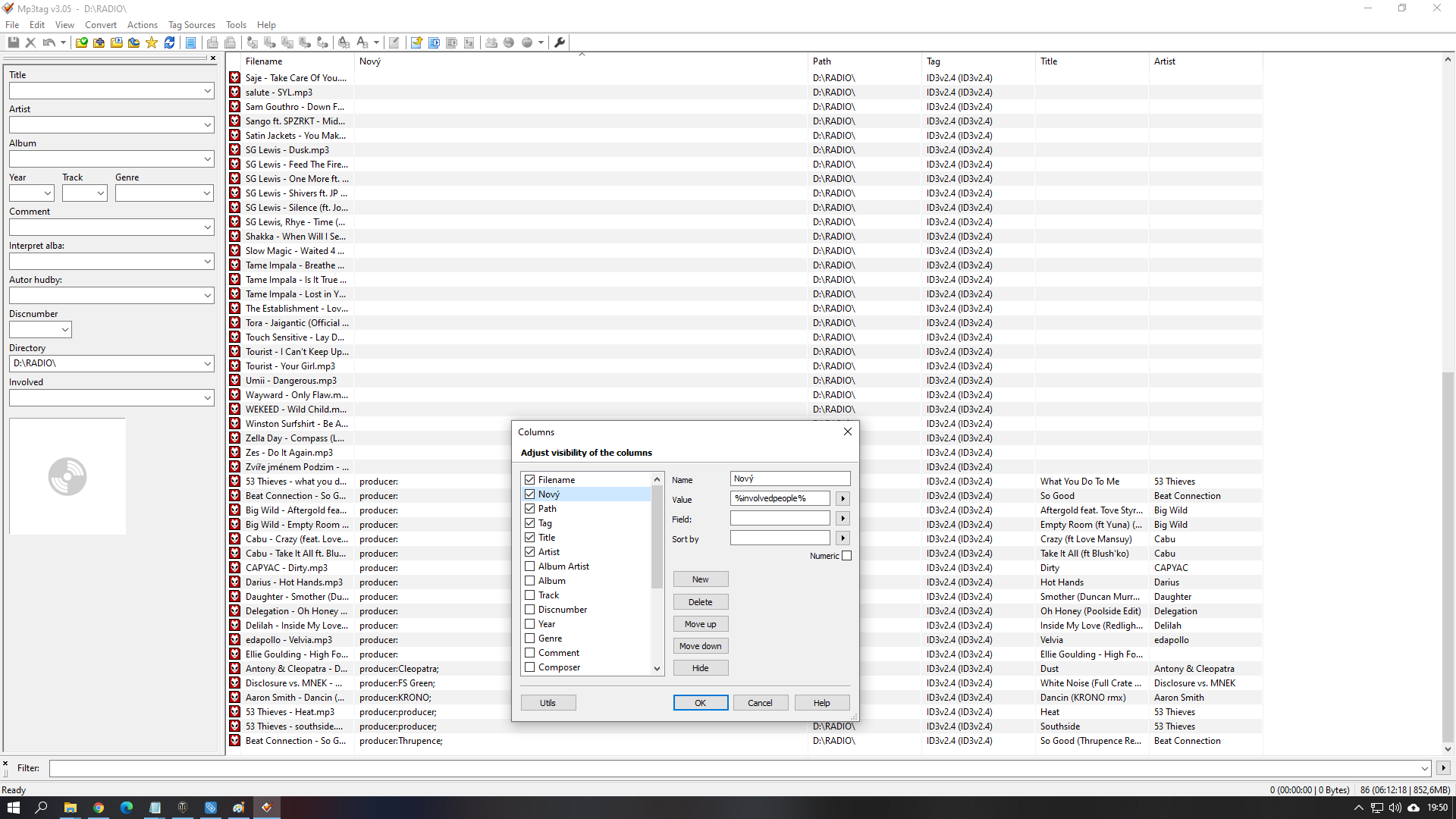Image resolution: width=1456 pixels, height=819 pixels.
Task: Open the Value placeholder arrow menu
Action: pyautogui.click(x=843, y=499)
